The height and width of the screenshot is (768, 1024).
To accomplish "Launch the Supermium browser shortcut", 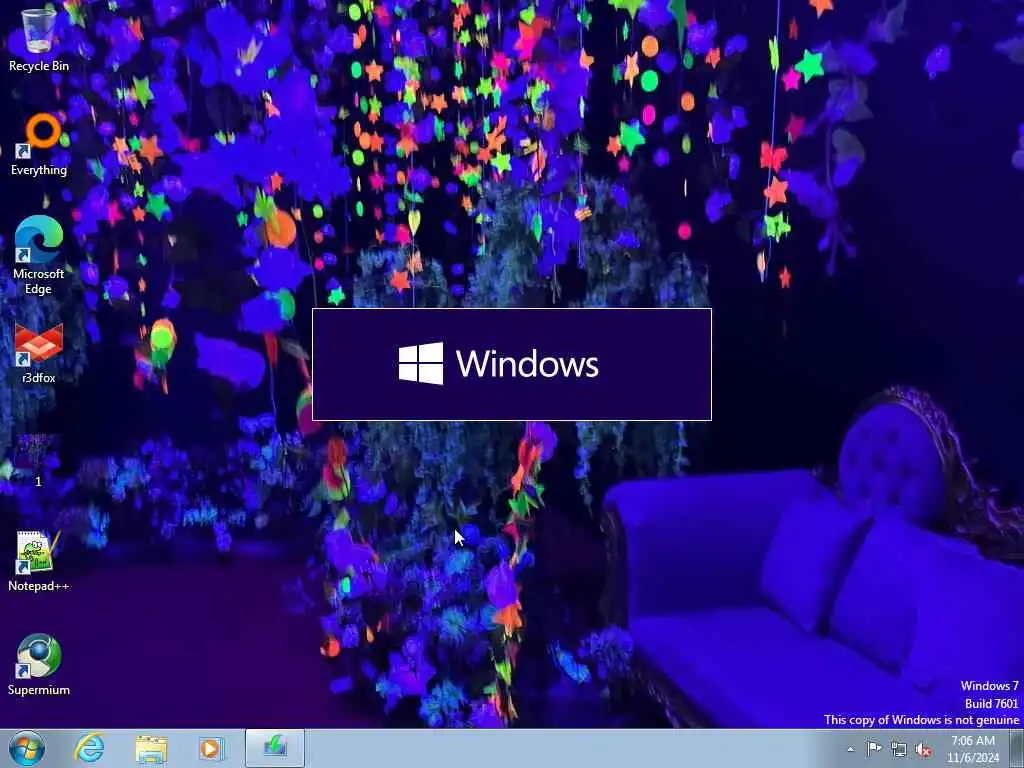I will [x=39, y=665].
